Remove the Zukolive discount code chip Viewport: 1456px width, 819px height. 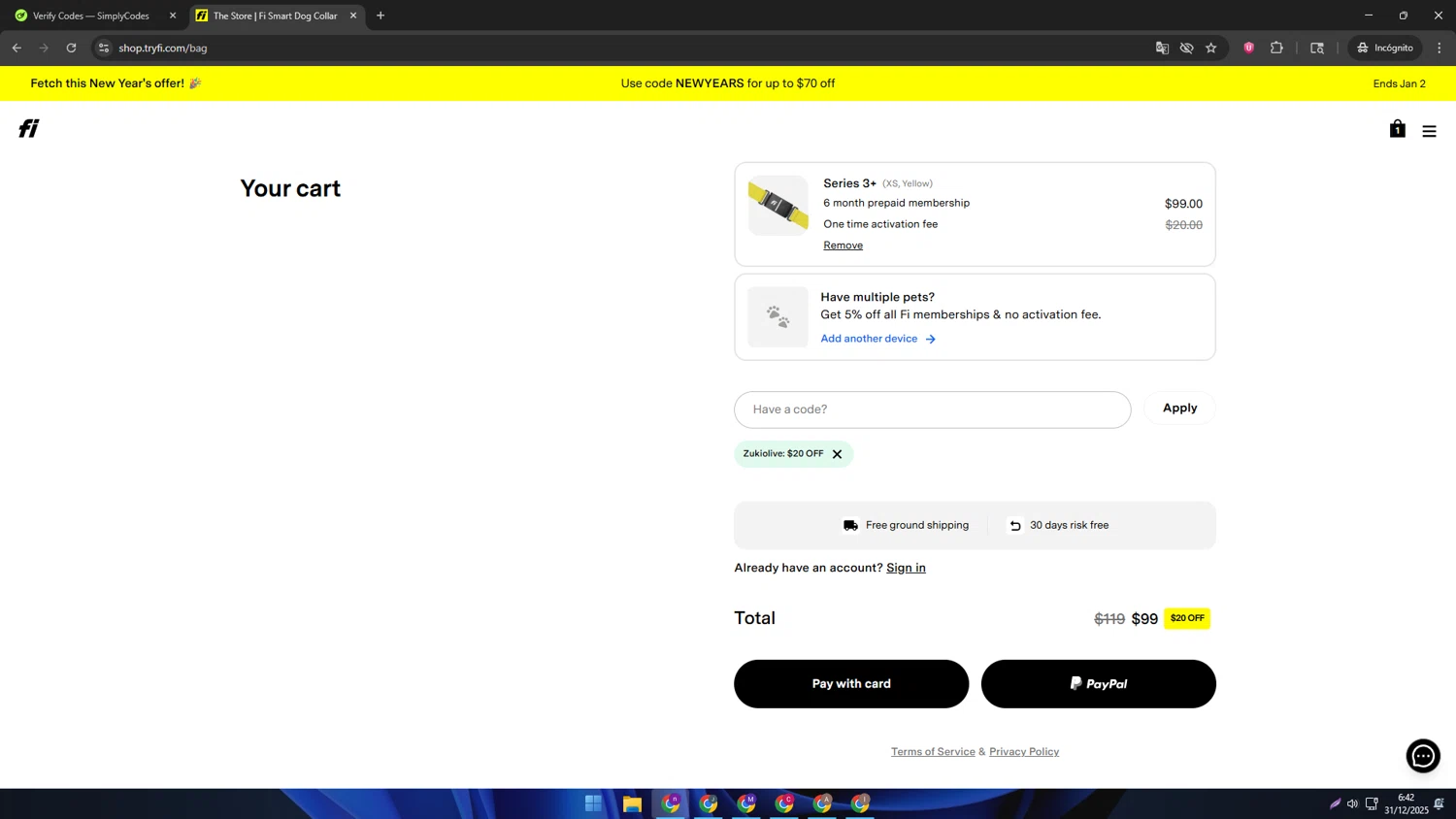point(837,454)
